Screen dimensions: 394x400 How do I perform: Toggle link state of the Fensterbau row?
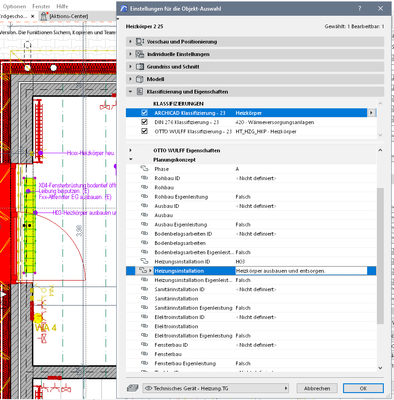coord(144,354)
